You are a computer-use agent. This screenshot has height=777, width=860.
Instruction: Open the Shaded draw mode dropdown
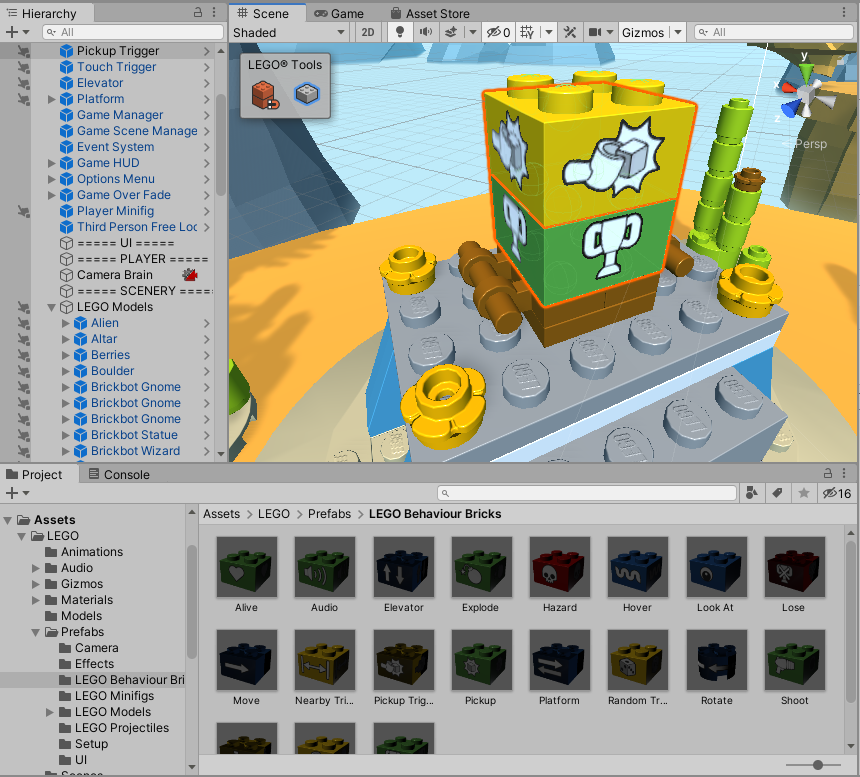[289, 32]
